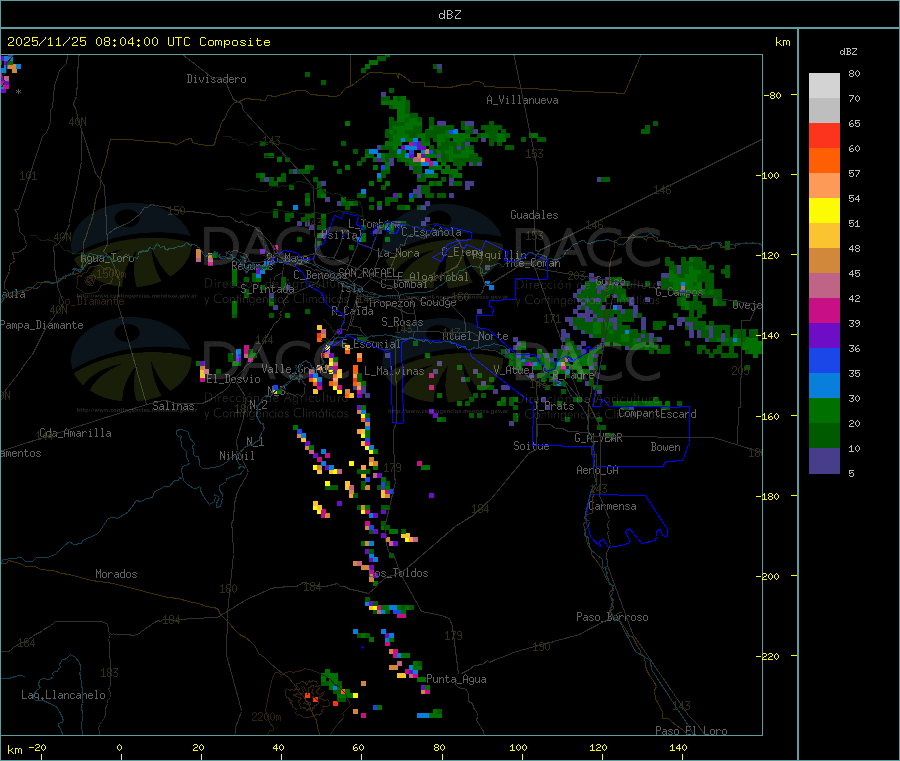Click the white 70-80 dBZ legend swatch
This screenshot has width=900, height=761.
pyautogui.click(x=824, y=86)
